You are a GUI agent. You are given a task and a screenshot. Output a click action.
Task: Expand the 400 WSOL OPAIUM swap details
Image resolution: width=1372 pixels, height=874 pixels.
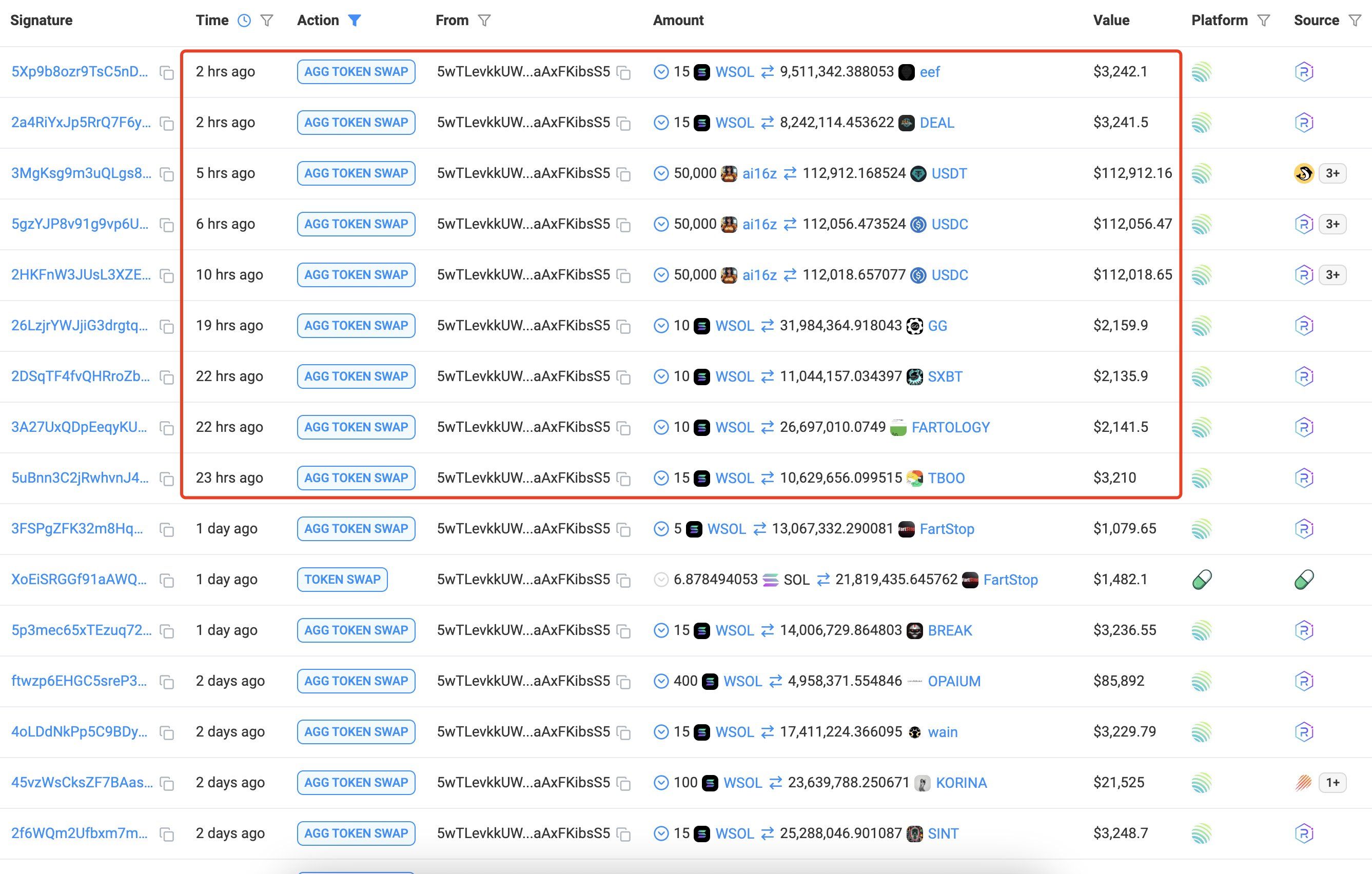pyautogui.click(x=660, y=682)
